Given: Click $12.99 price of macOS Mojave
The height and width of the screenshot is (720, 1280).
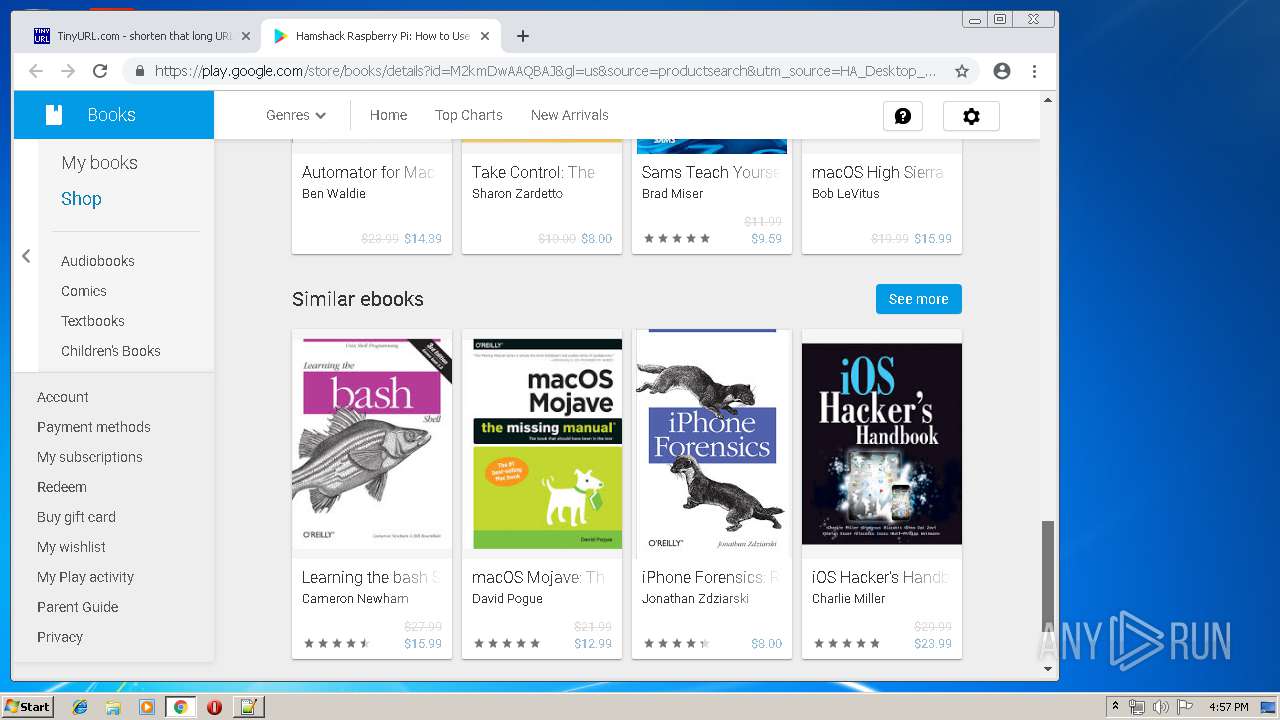Looking at the screenshot, I should [593, 644].
